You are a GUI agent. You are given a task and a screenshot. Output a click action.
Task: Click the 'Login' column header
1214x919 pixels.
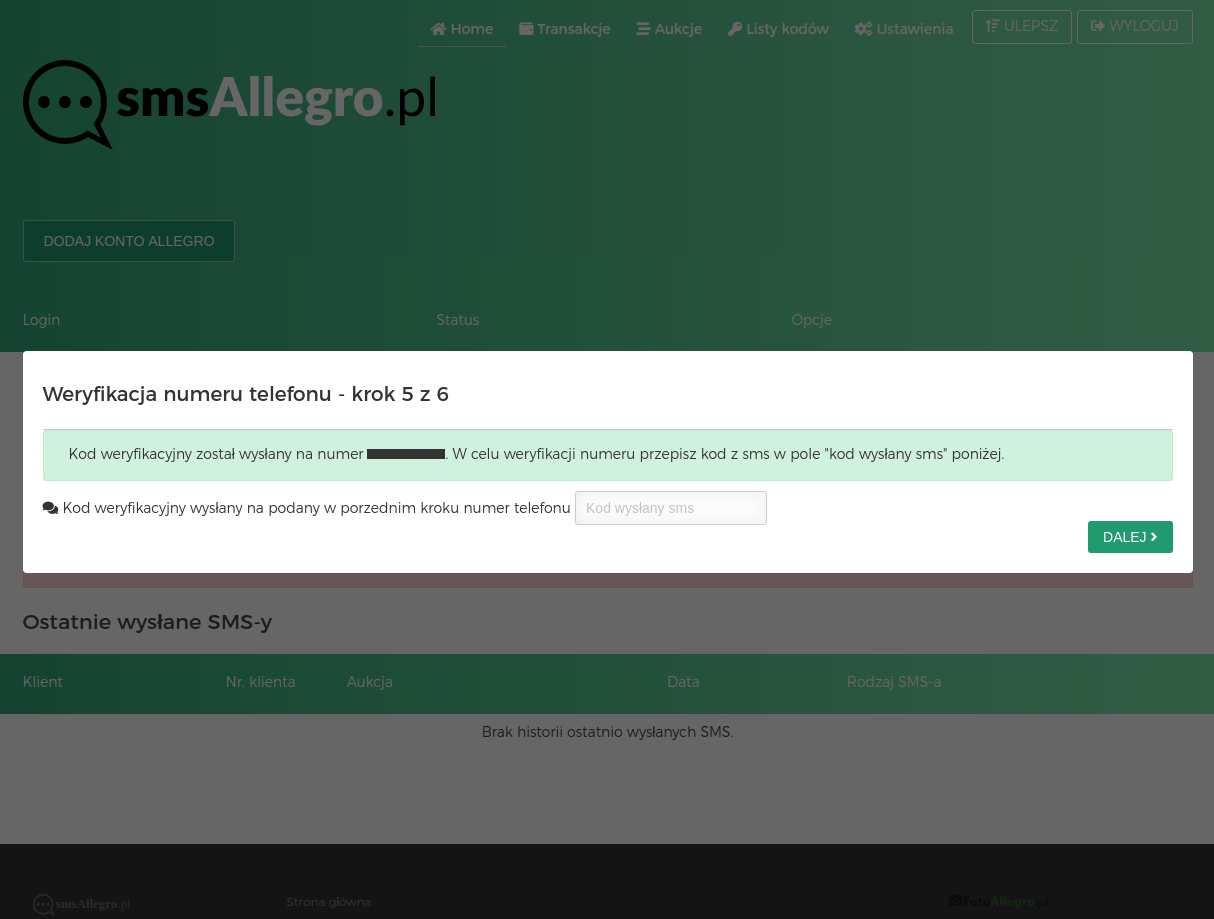point(41,320)
